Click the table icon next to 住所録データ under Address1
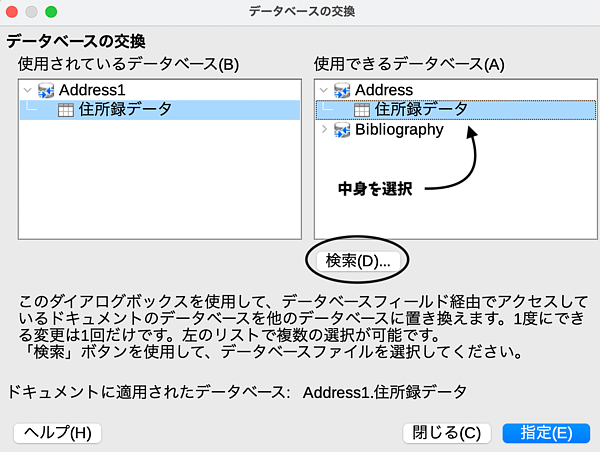The width and height of the screenshot is (600, 452). [x=65, y=110]
